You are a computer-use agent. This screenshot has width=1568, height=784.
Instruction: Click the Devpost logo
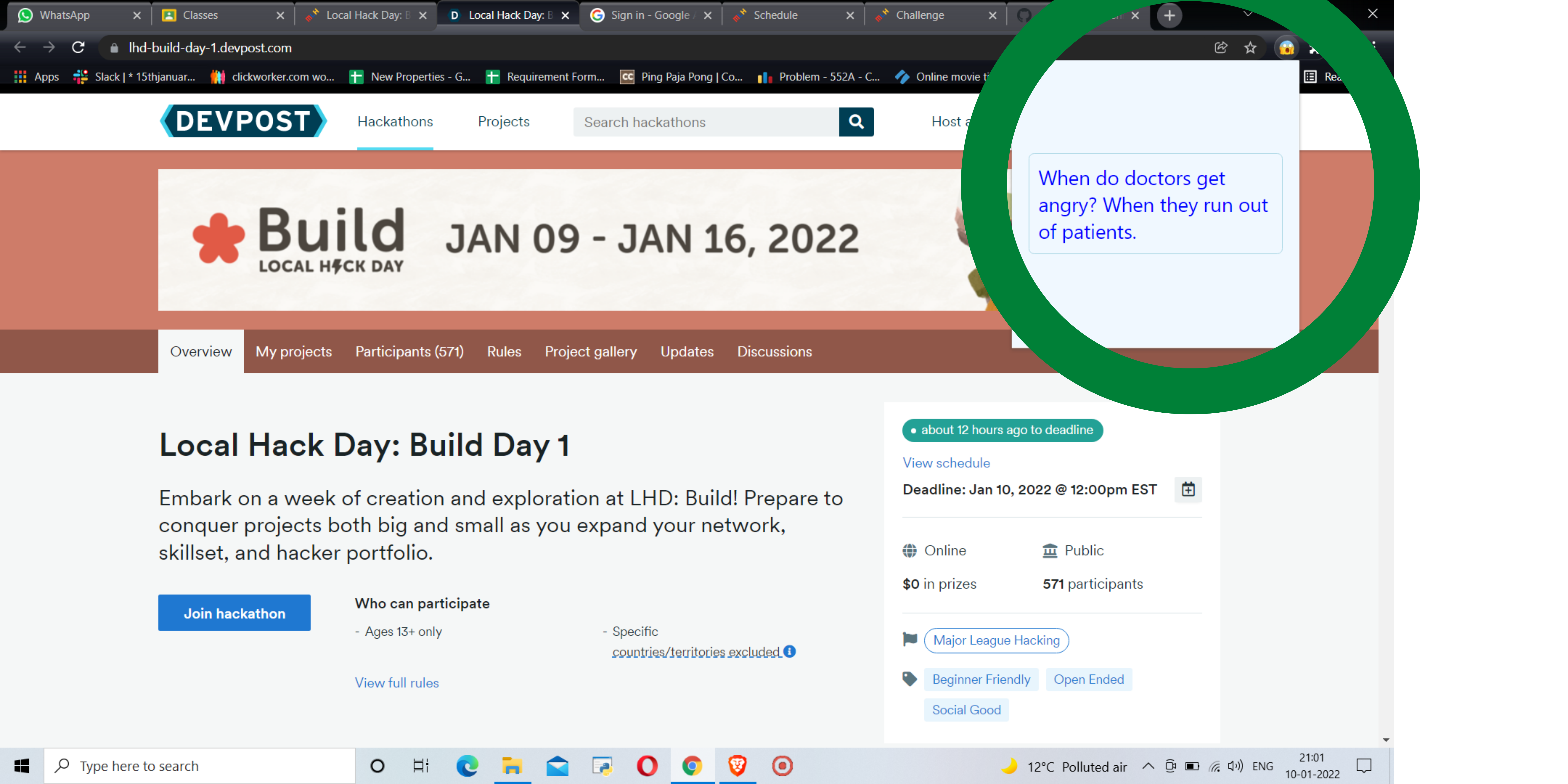(243, 121)
